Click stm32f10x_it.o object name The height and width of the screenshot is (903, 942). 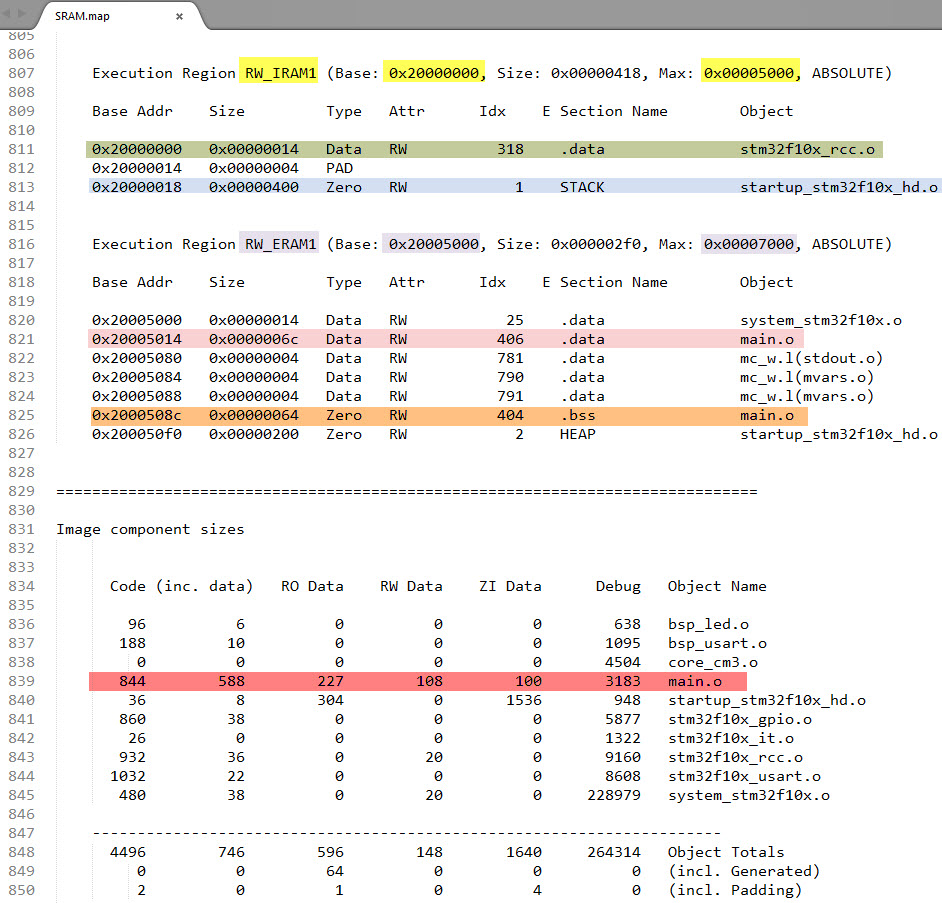click(x=731, y=738)
